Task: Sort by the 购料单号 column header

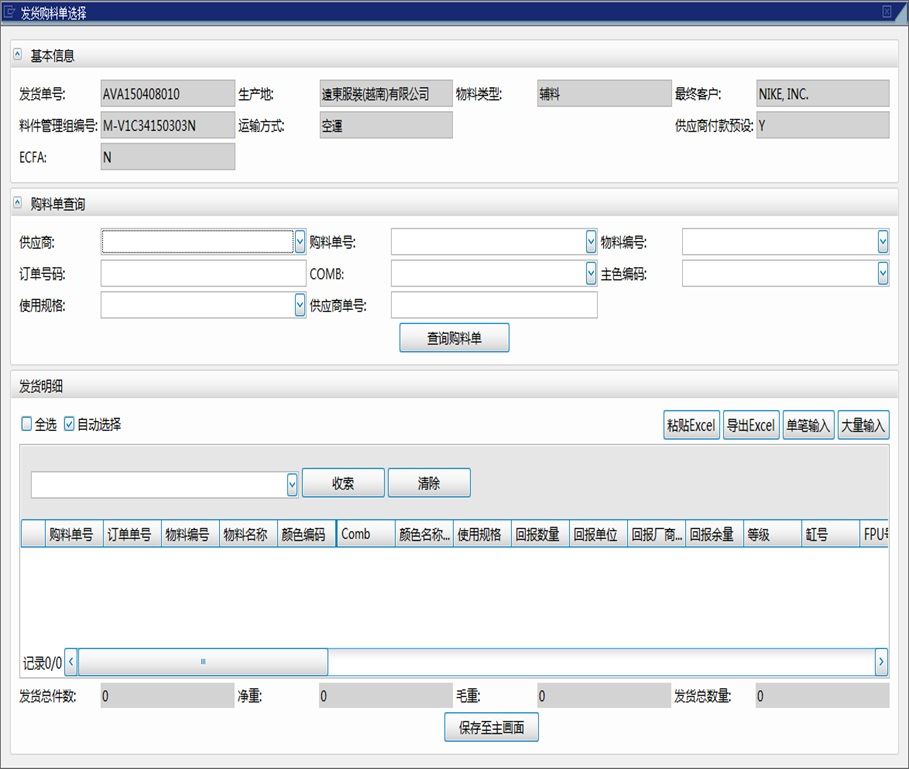Action: (74, 534)
